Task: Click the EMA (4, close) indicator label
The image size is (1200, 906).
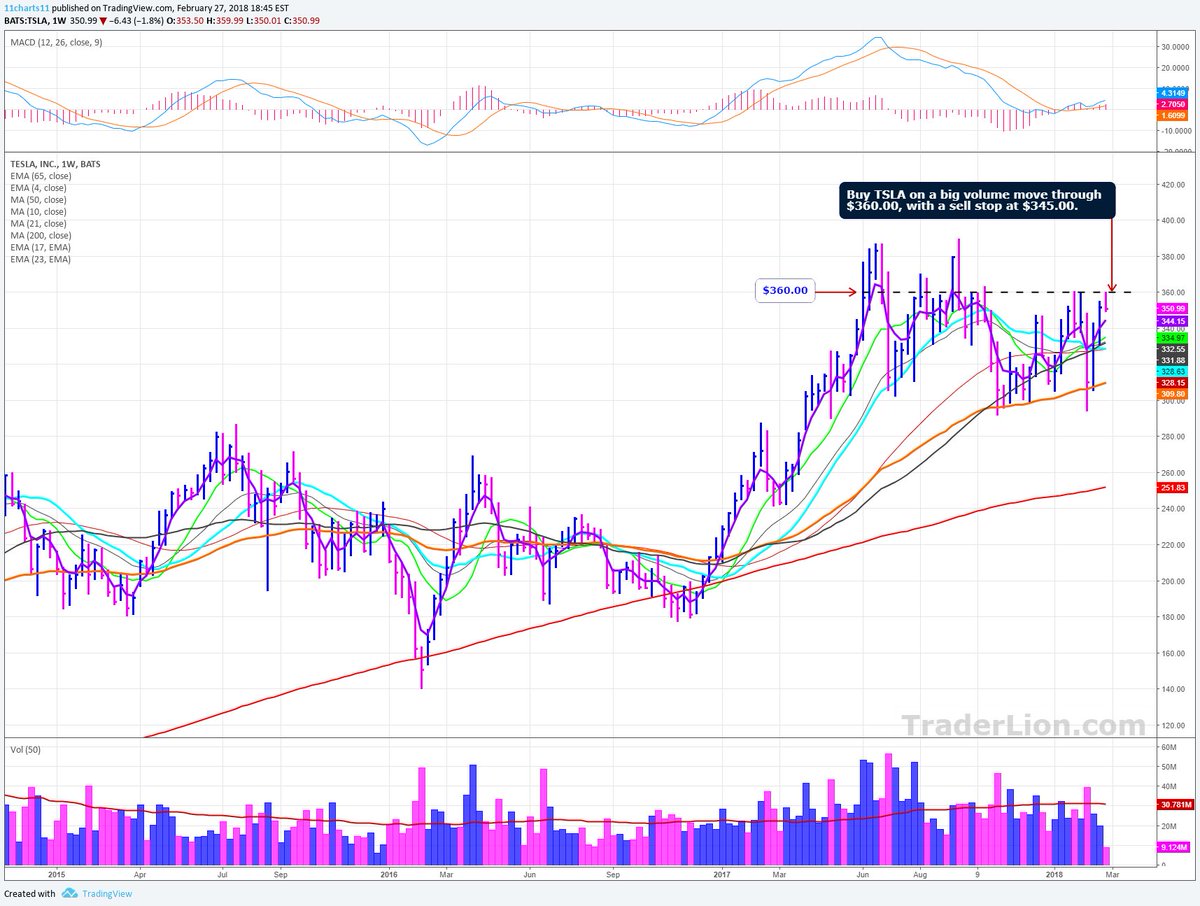Action: pyautogui.click(x=38, y=187)
